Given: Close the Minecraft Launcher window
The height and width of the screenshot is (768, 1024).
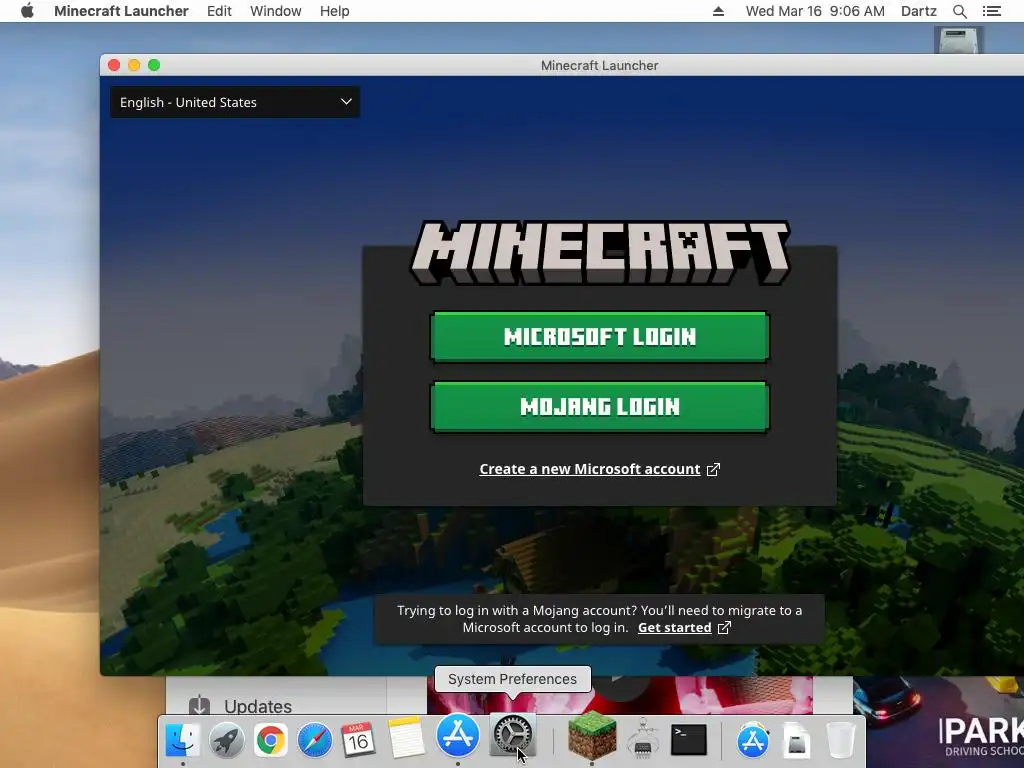Looking at the screenshot, I should pos(114,65).
